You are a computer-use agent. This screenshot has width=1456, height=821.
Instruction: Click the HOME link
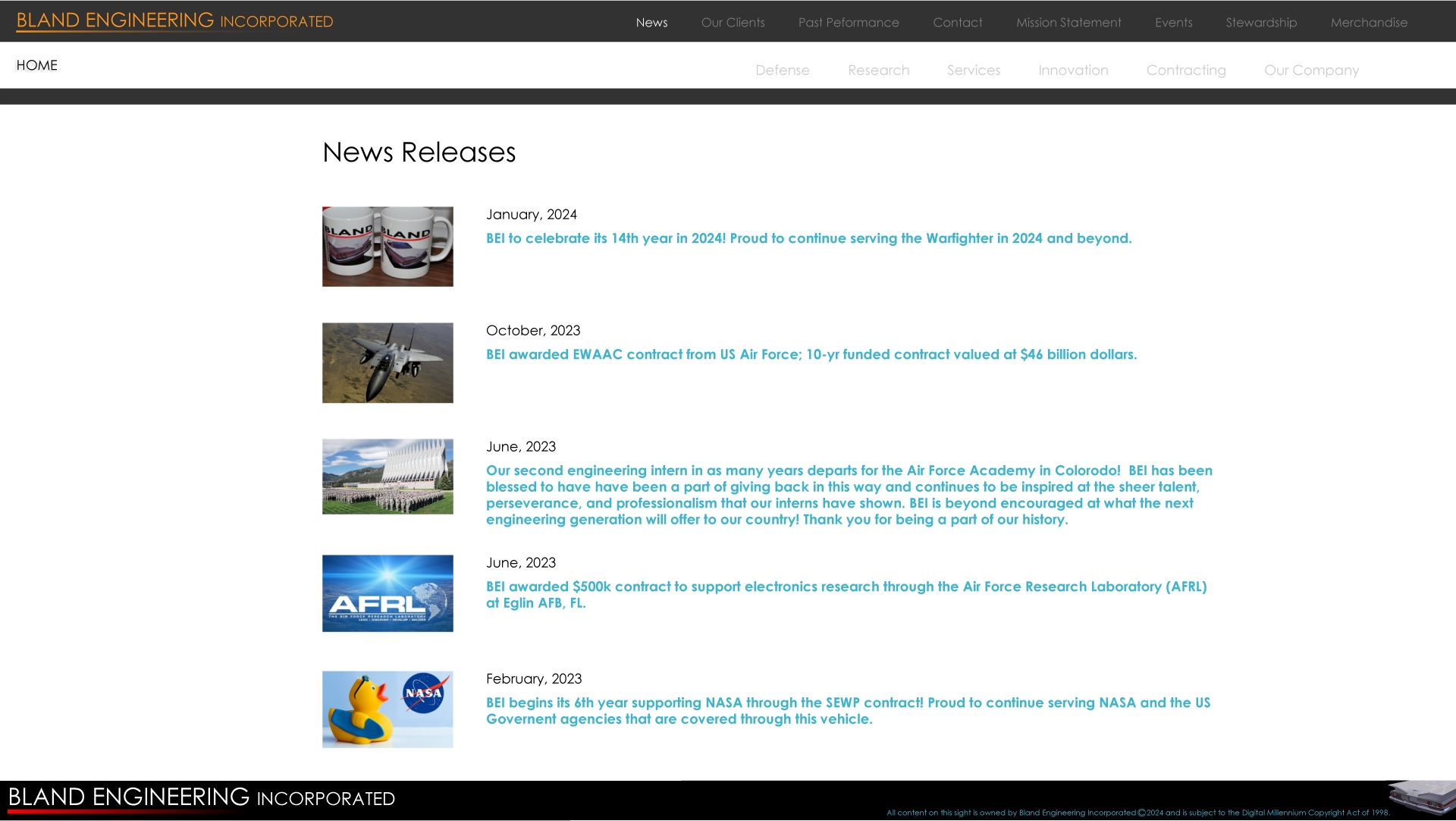coord(37,65)
